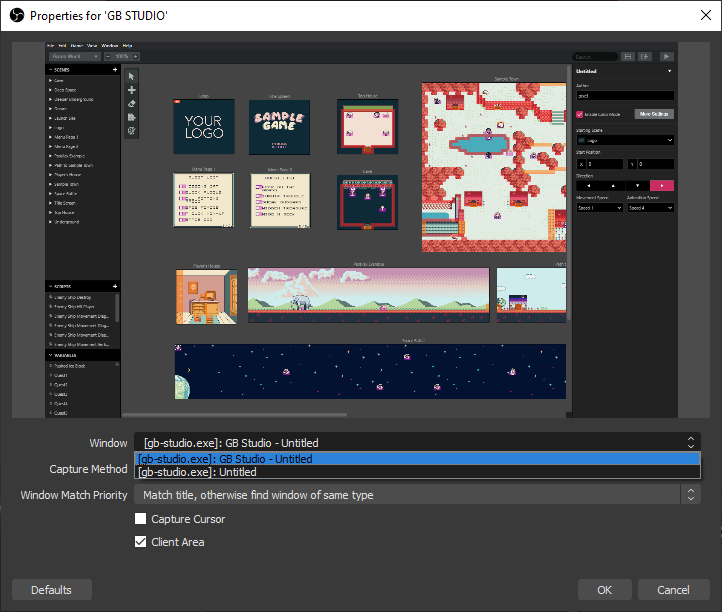Toggle Enable Color Mode checkbox in preview
722x612 pixels.
point(580,114)
